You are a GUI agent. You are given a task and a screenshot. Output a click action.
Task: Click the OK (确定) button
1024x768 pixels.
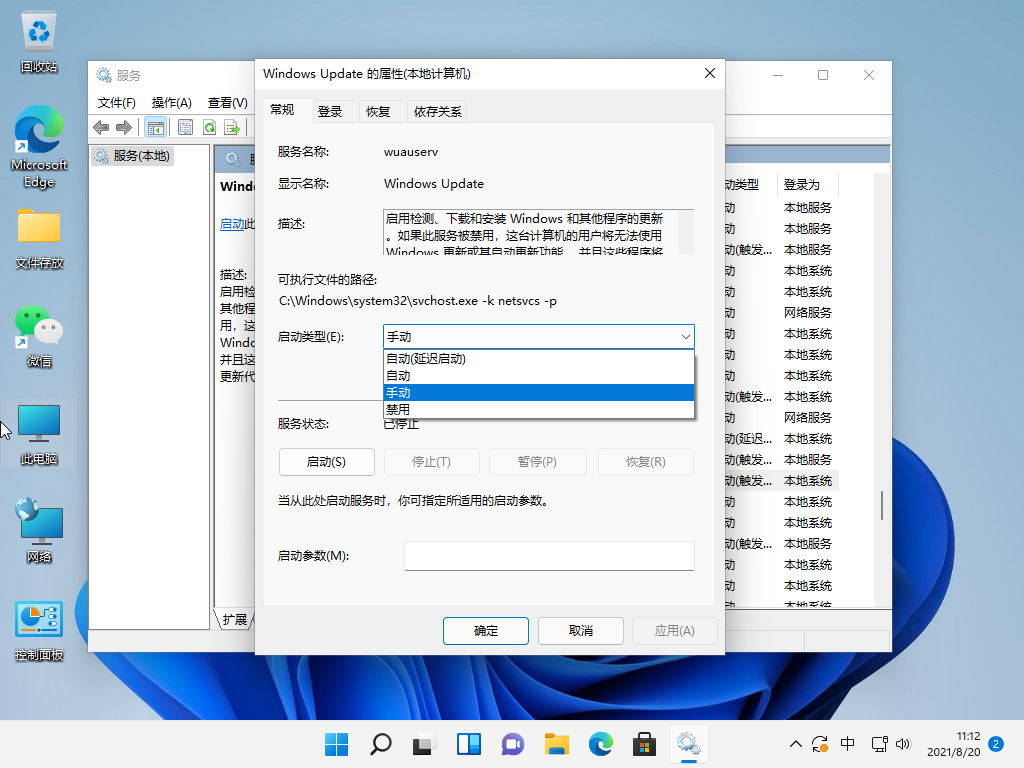pos(485,631)
